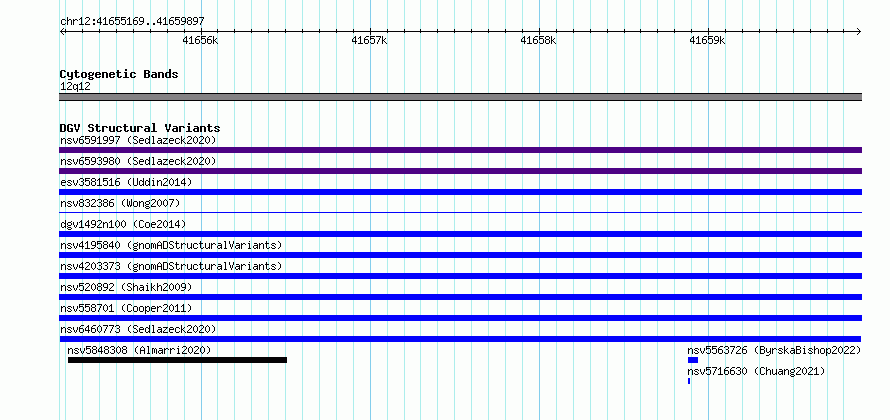Open the nsv558701 (Cooper2011) label
The image size is (890, 420).
126,308
